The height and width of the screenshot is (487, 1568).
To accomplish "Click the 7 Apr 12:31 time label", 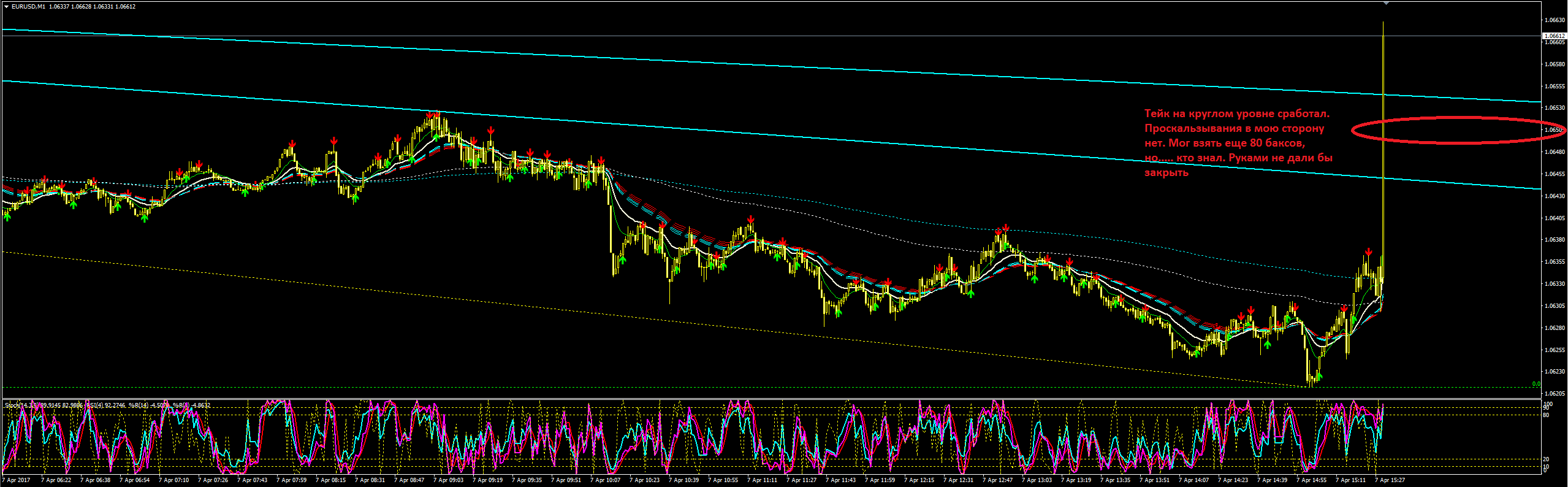I will coord(959,480).
